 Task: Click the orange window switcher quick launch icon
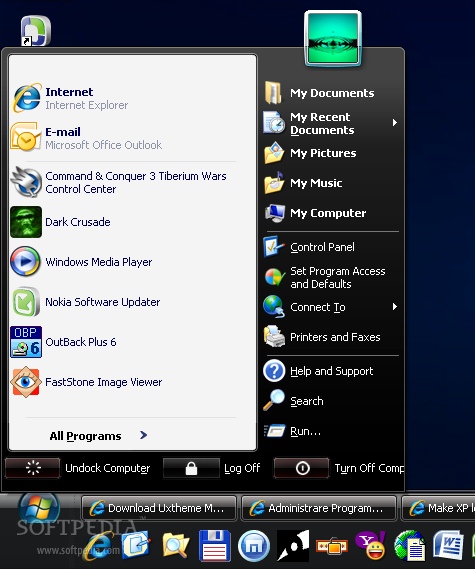[332, 546]
